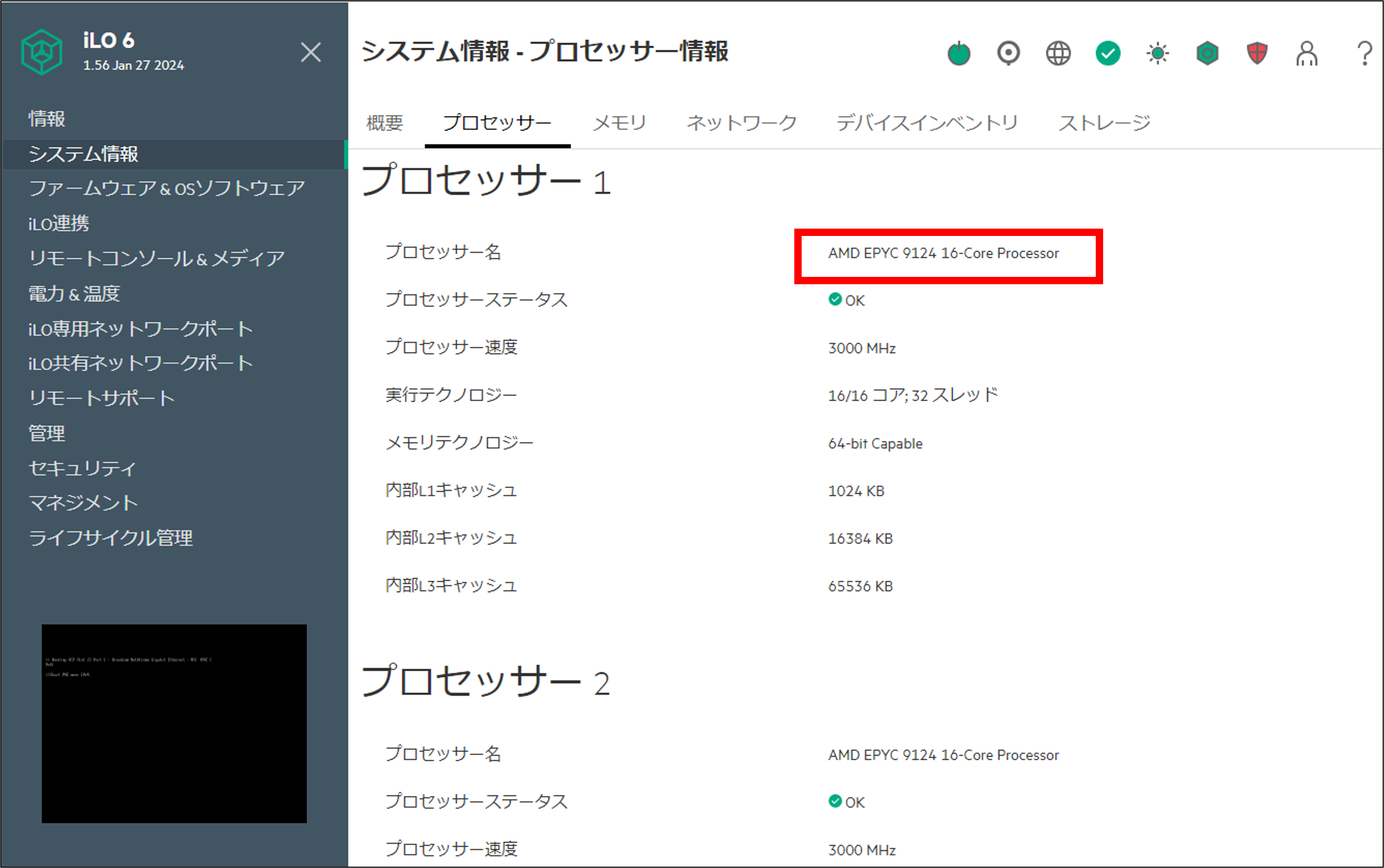Open help via question mark icon
Viewport: 1384px width, 868px height.
1364,53
